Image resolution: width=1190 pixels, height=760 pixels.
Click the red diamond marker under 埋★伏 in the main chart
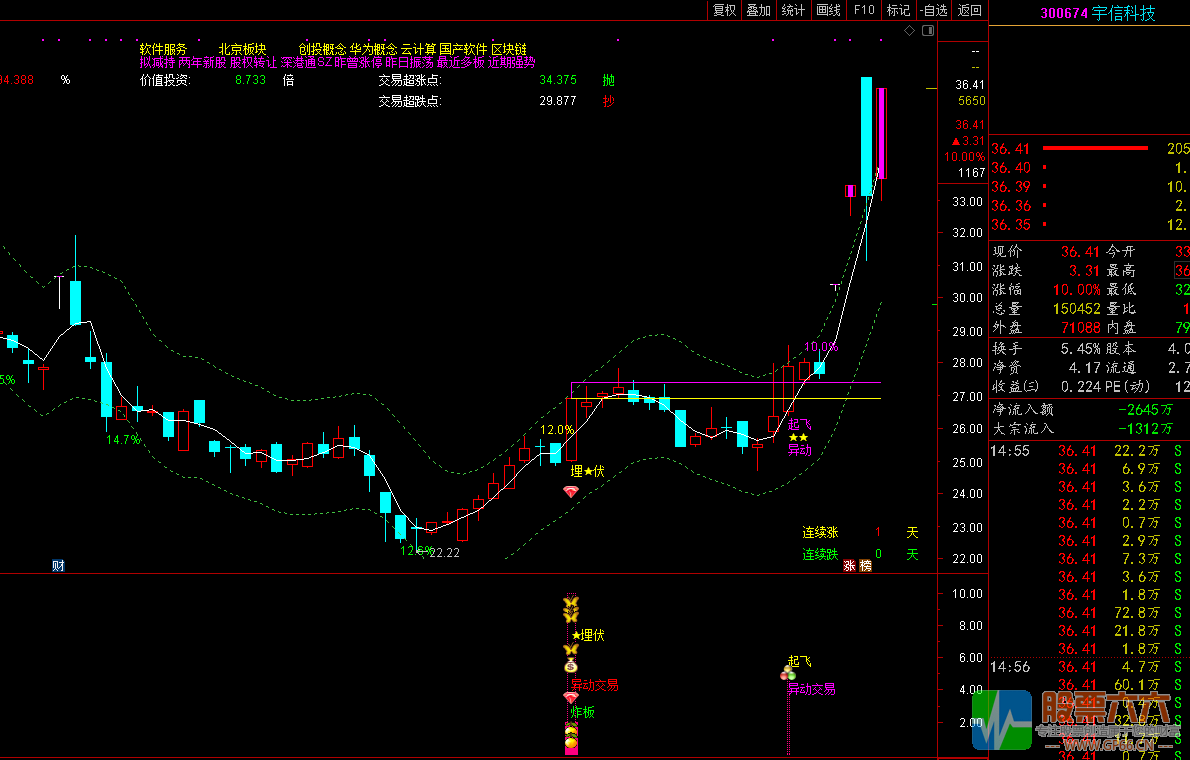pyautogui.click(x=571, y=492)
